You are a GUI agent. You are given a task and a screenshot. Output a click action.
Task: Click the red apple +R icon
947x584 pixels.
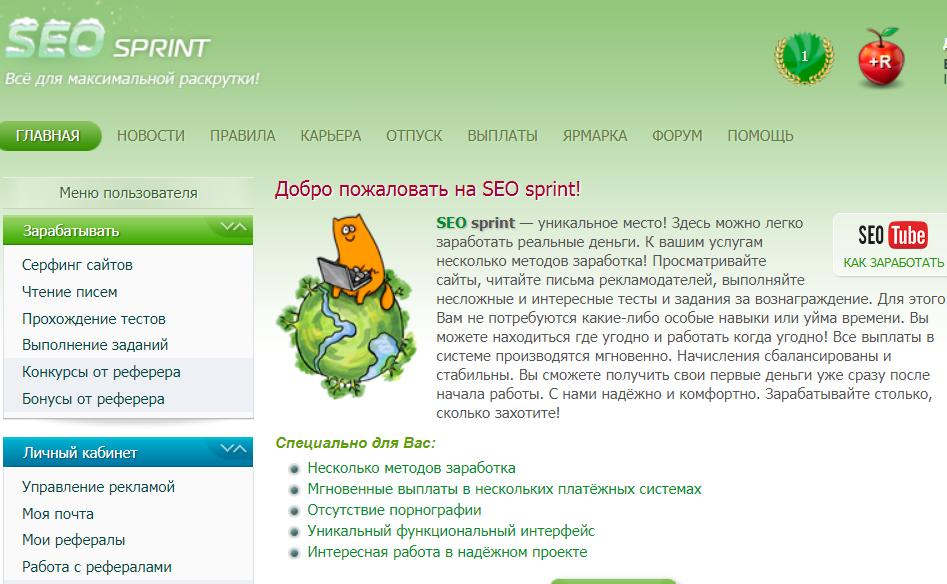tap(880, 57)
